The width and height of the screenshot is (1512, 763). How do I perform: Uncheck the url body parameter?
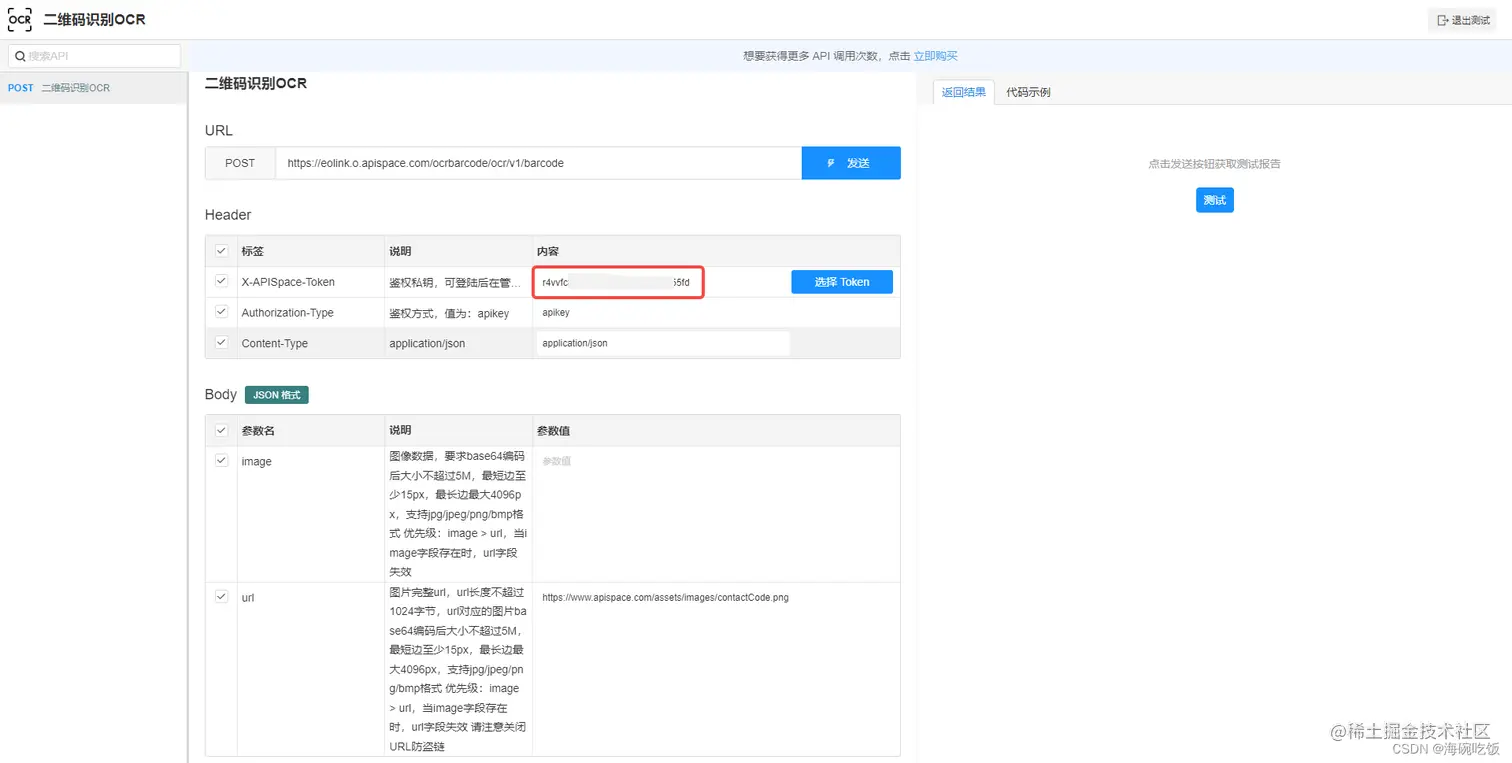pyautogui.click(x=221, y=597)
